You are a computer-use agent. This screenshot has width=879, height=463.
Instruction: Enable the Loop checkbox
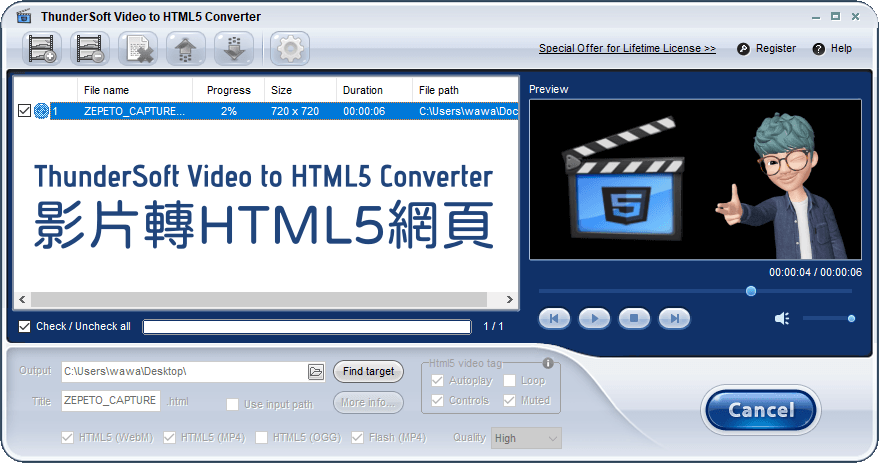point(509,381)
